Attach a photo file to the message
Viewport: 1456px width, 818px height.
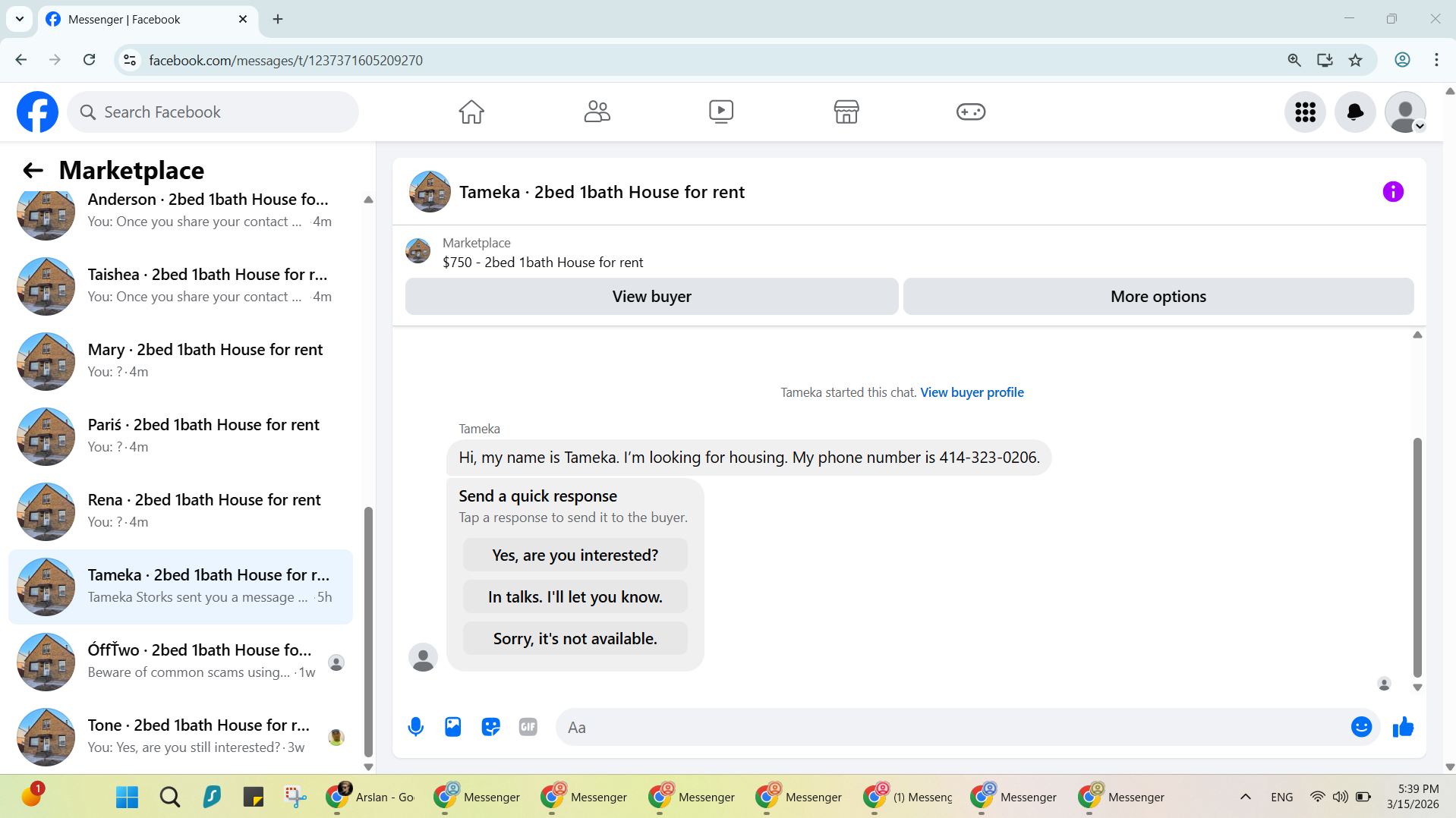tap(453, 727)
